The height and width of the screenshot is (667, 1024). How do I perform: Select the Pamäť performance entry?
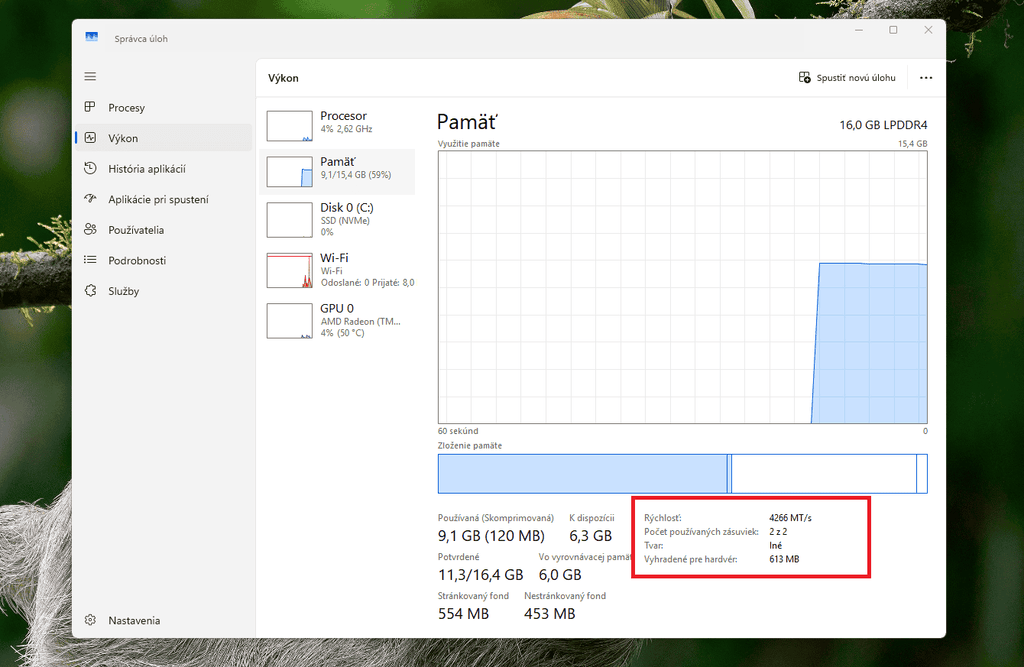coord(337,171)
